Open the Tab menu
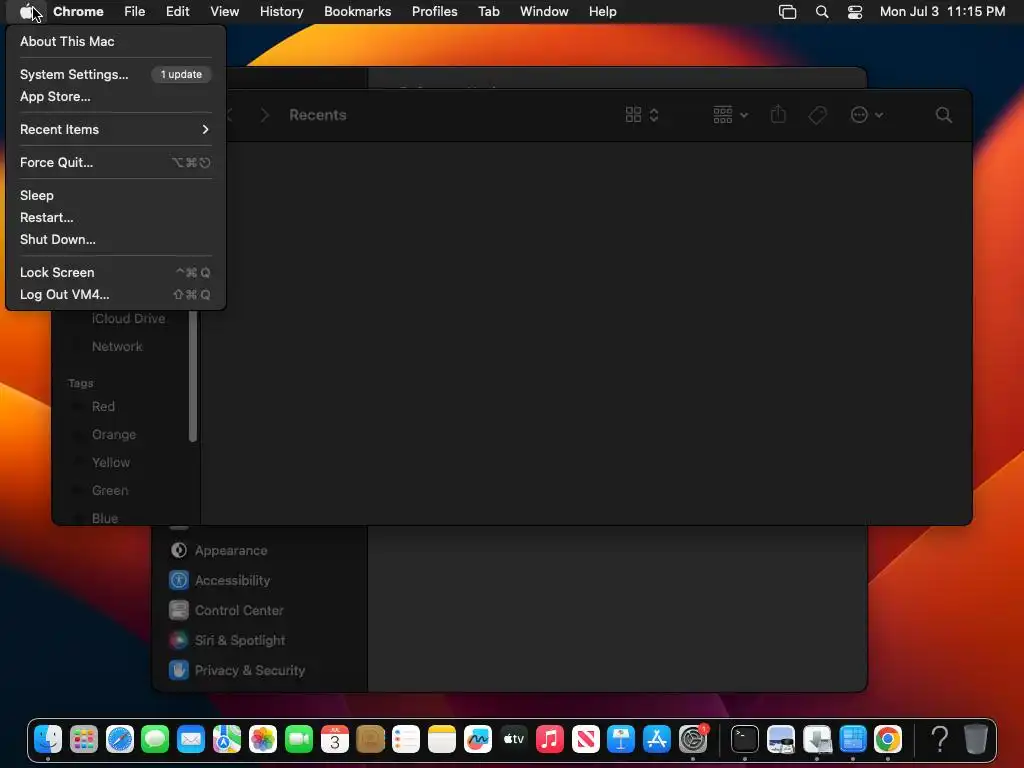Viewport: 1024px width, 768px height. tap(488, 11)
